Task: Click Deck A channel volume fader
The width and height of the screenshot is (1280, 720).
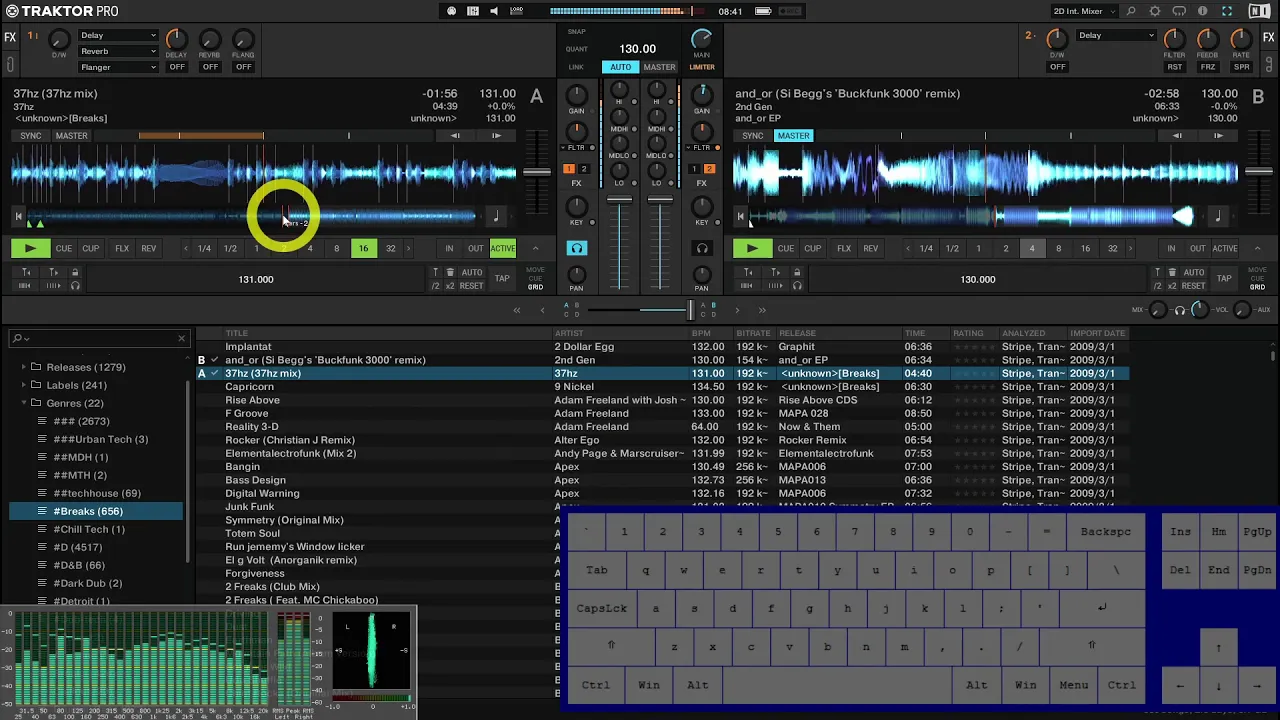Action: 620,200
